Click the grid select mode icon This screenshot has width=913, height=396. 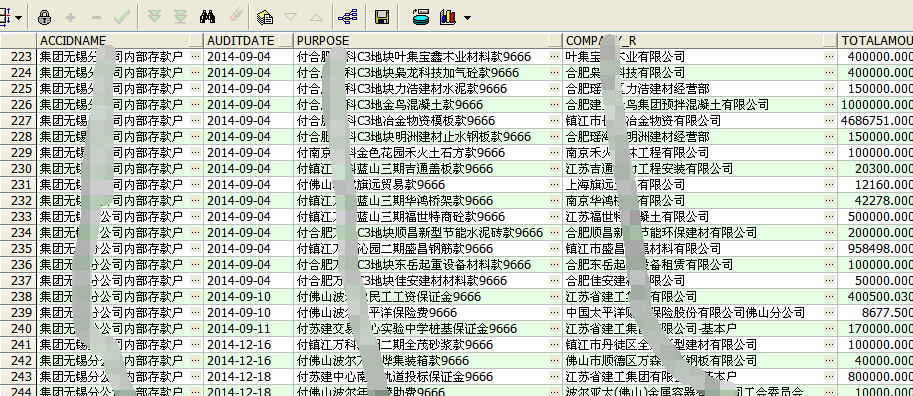[5, 17]
